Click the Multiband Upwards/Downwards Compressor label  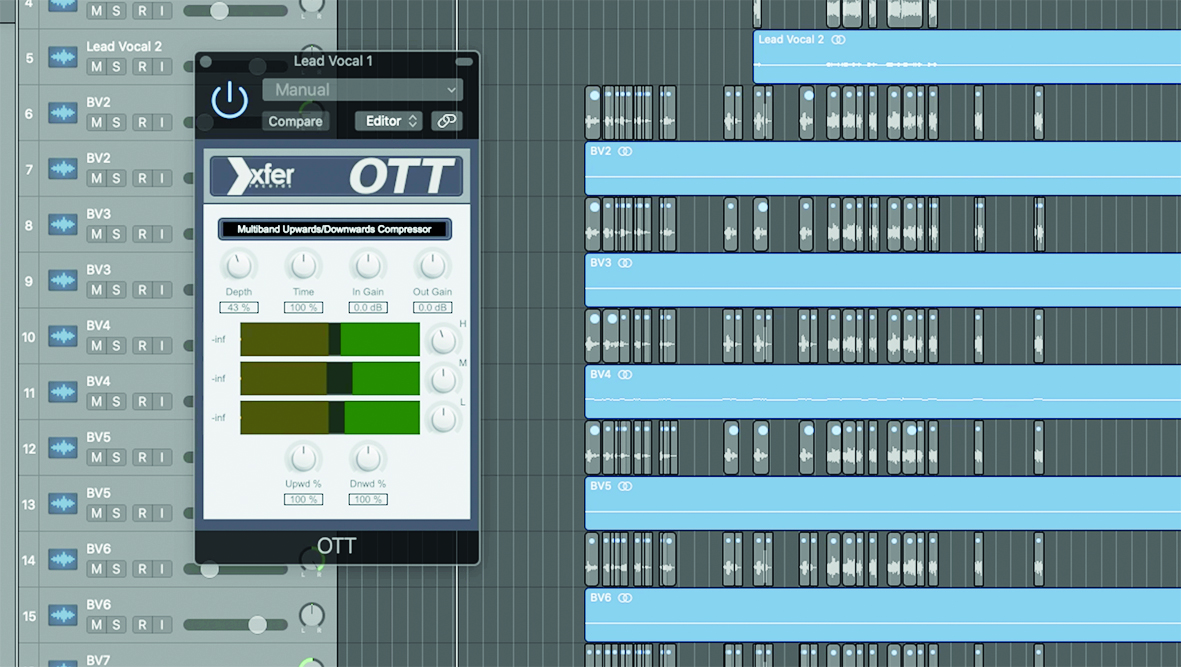click(334, 229)
